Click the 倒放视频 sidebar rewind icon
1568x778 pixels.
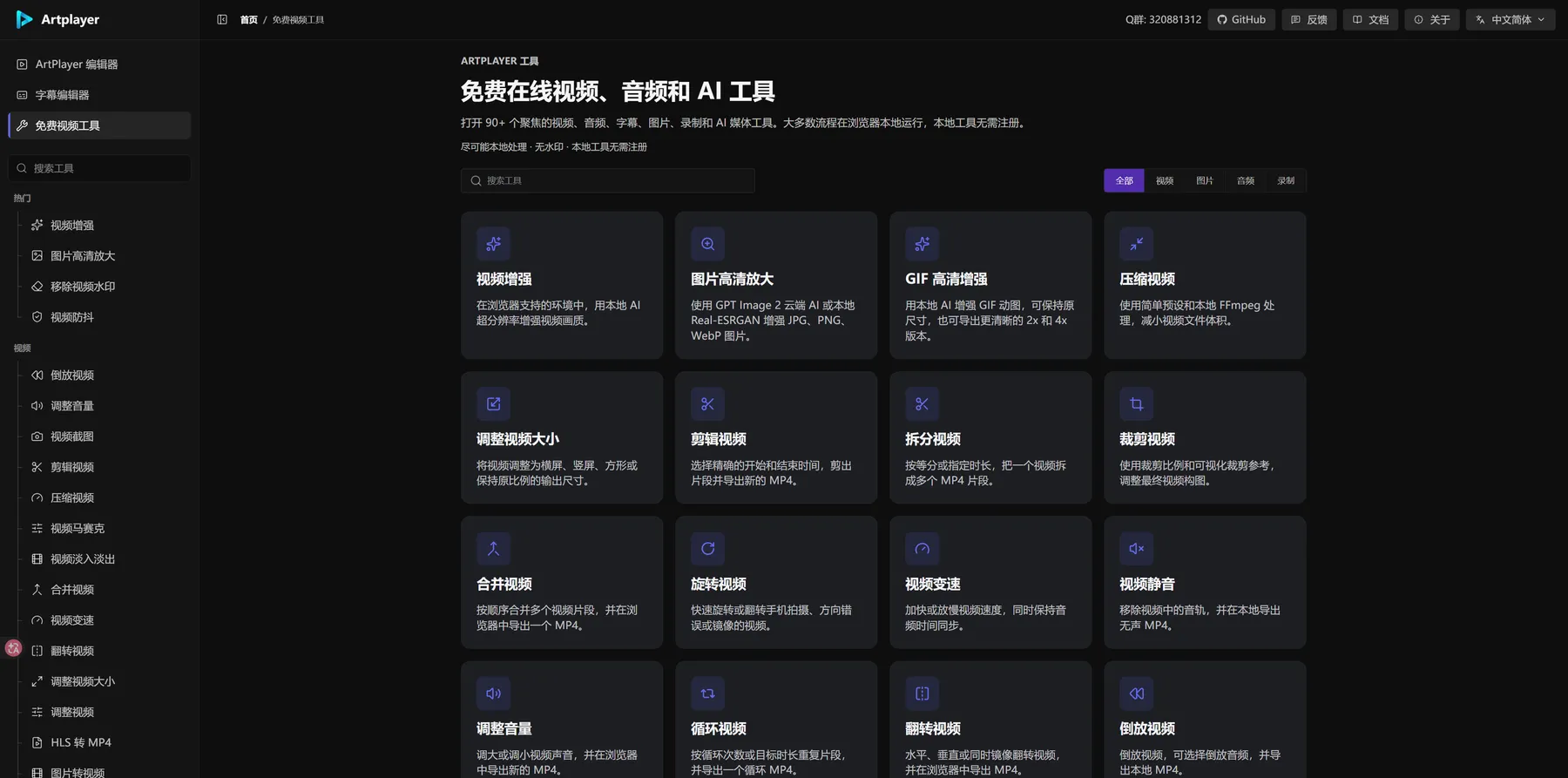pyautogui.click(x=37, y=375)
